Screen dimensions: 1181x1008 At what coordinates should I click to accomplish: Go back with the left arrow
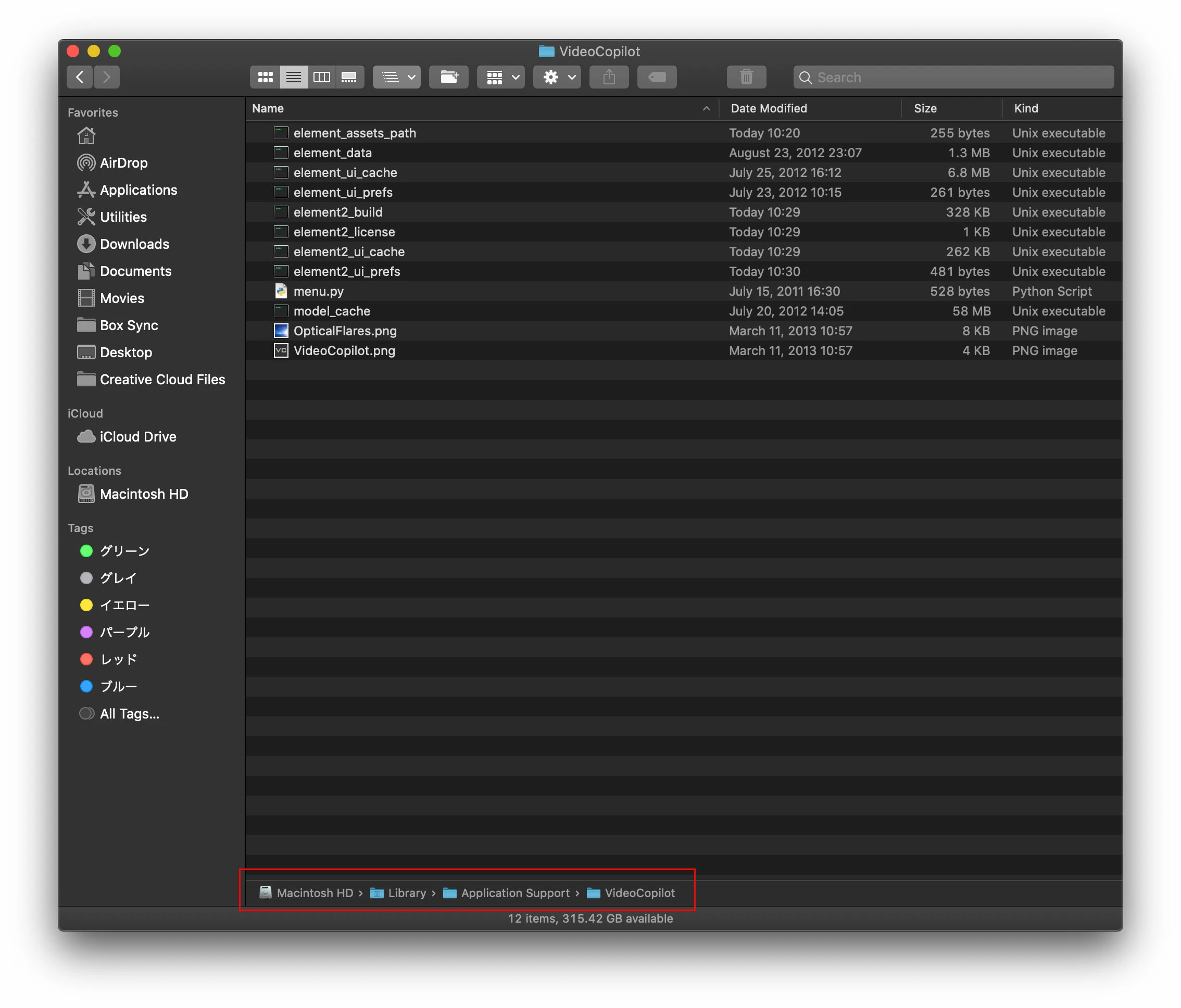coord(80,77)
